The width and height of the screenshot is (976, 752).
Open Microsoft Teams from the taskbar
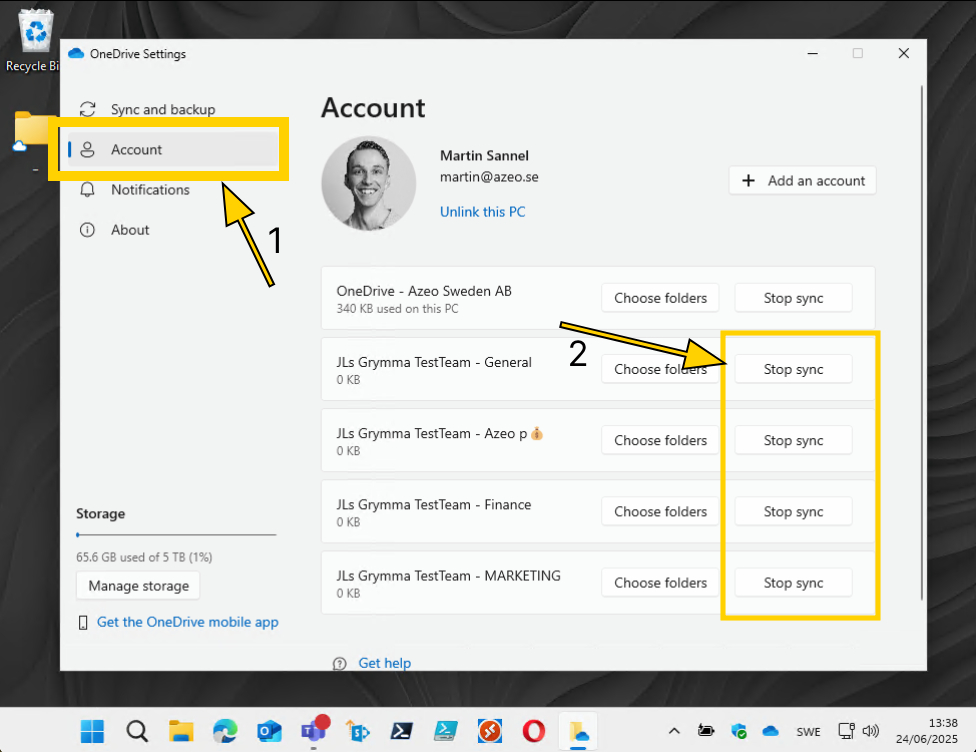click(x=314, y=731)
